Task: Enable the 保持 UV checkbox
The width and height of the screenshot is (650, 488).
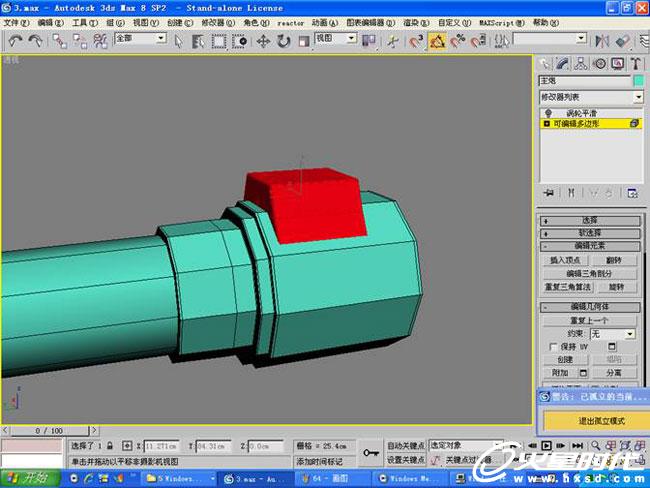Action: coord(553,347)
